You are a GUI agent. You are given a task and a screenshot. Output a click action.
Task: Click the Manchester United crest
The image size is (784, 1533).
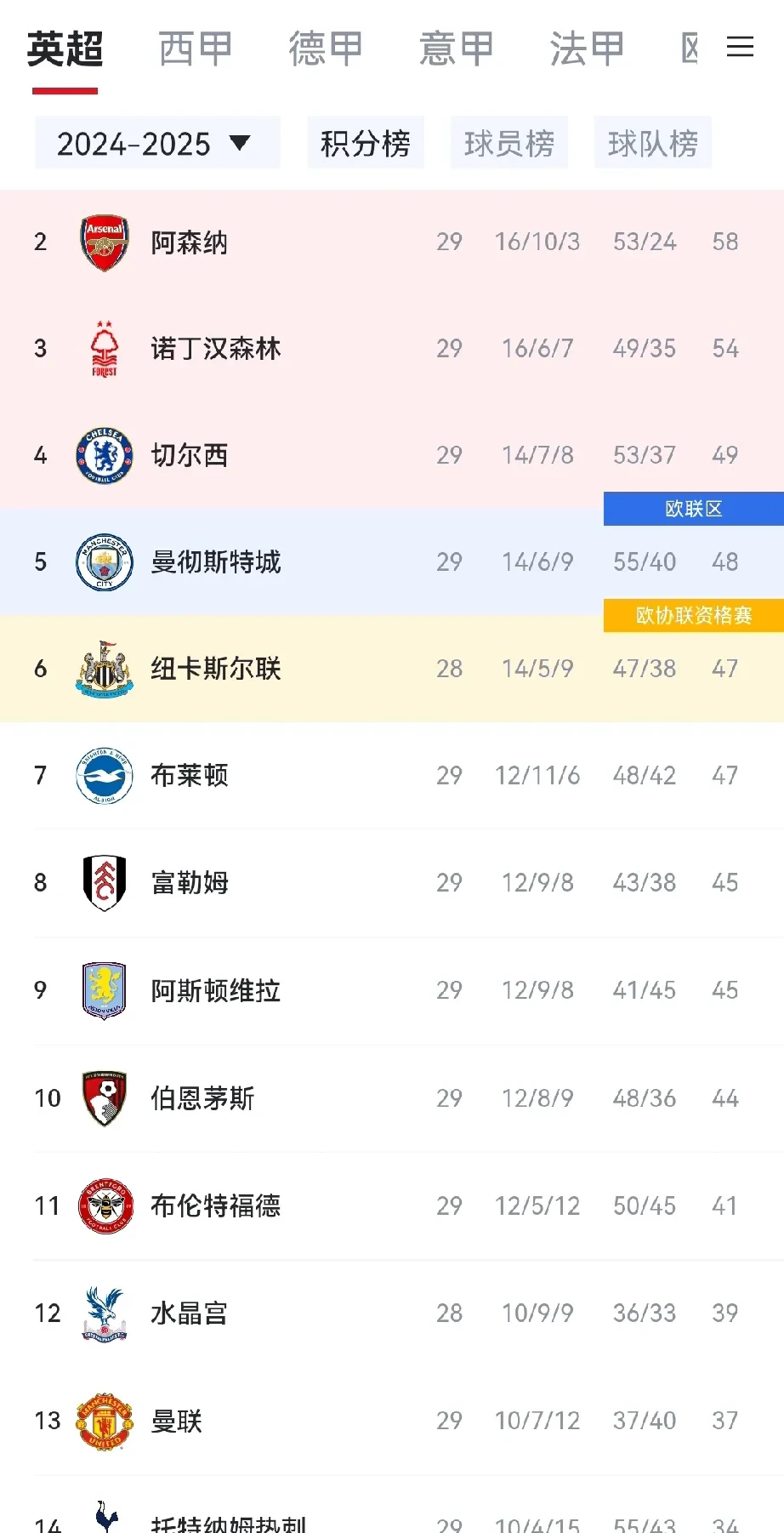pos(104,1419)
